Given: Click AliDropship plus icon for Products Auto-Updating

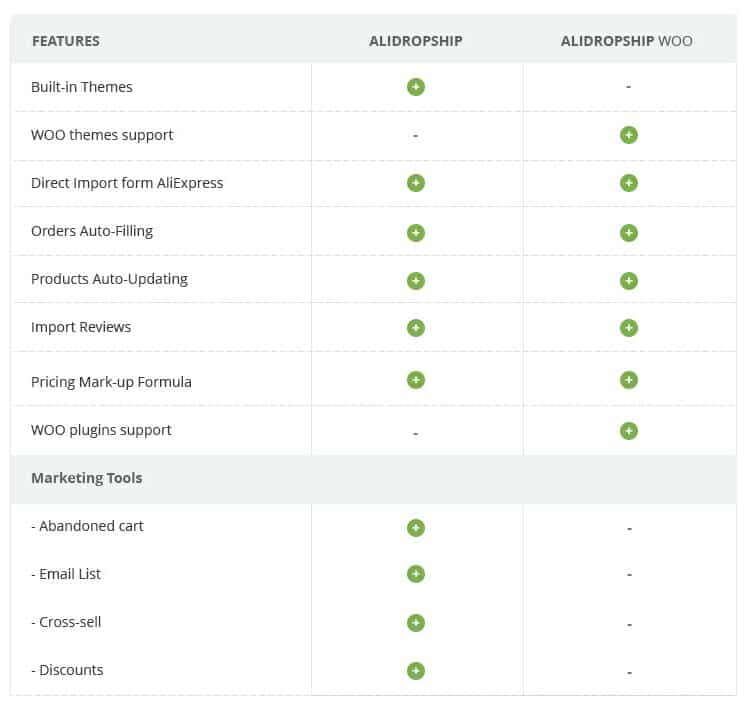Looking at the screenshot, I should pyautogui.click(x=416, y=281).
